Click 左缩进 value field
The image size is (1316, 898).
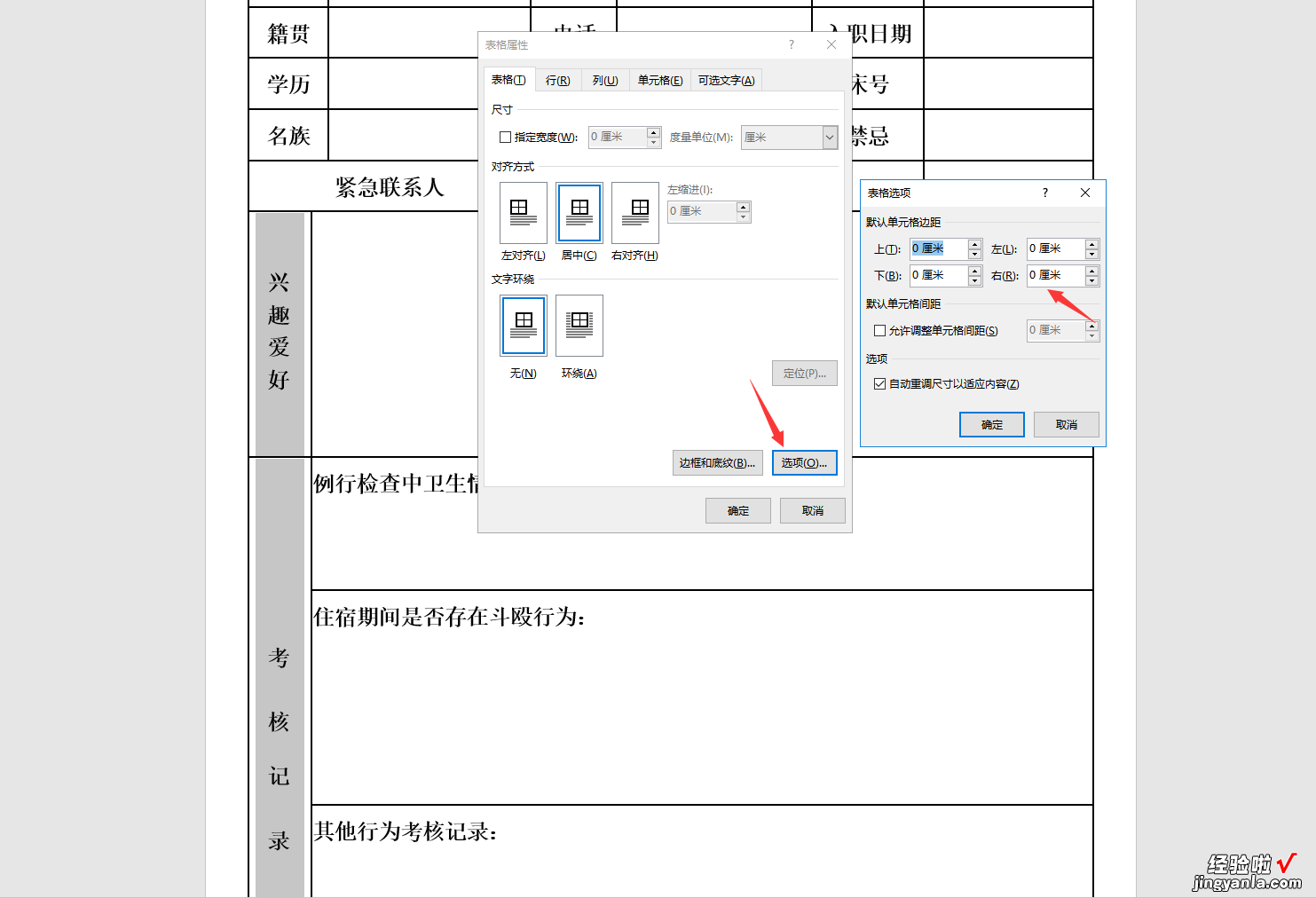tap(702, 212)
